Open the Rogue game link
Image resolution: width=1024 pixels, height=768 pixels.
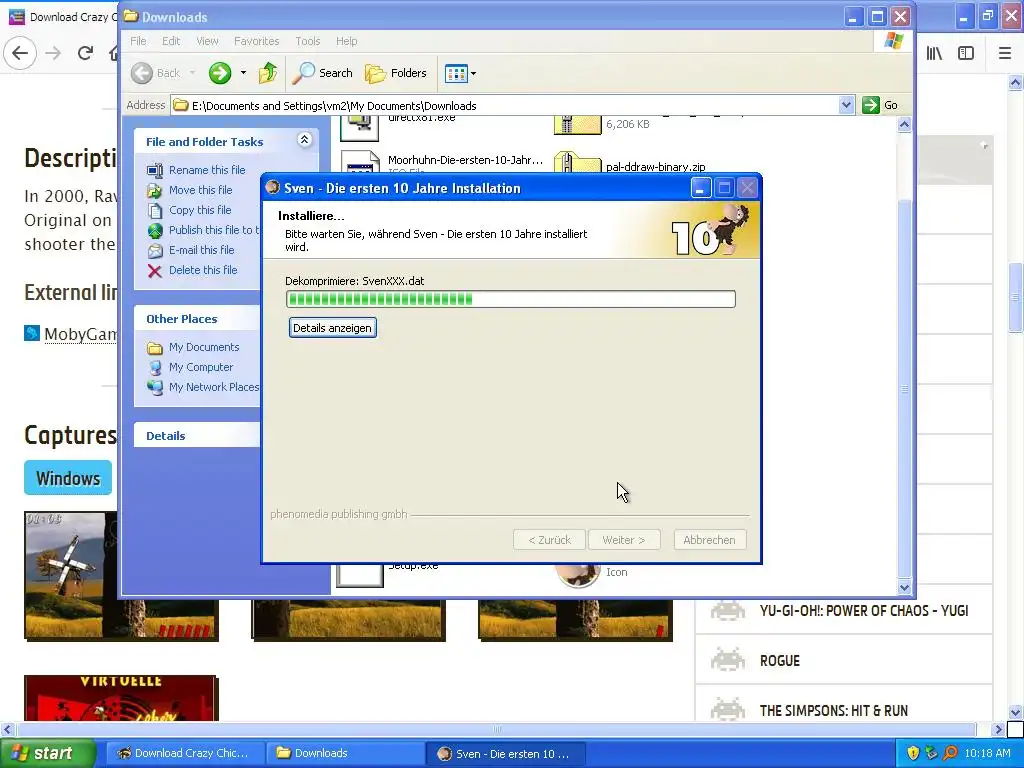[780, 661]
